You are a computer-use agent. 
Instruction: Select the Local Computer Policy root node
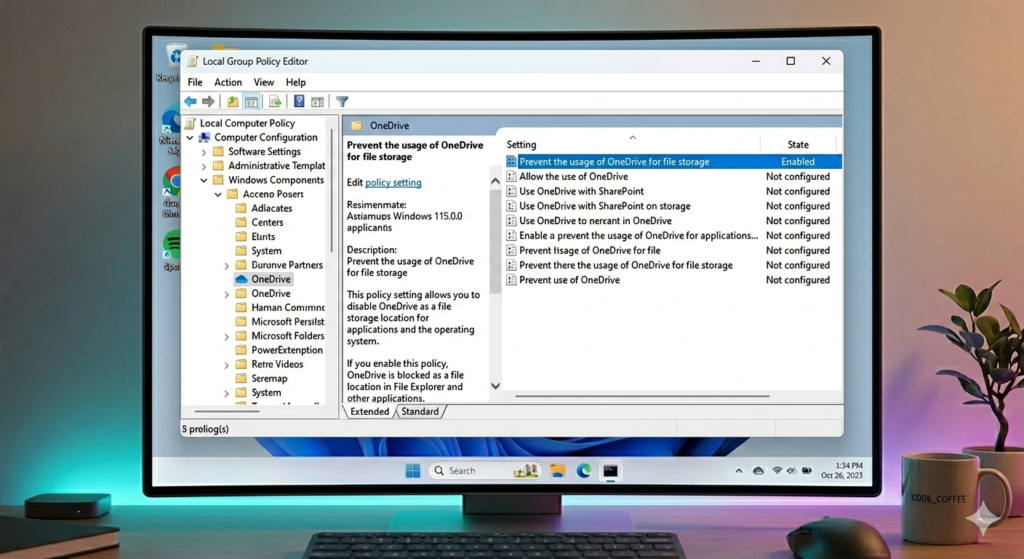[247, 123]
